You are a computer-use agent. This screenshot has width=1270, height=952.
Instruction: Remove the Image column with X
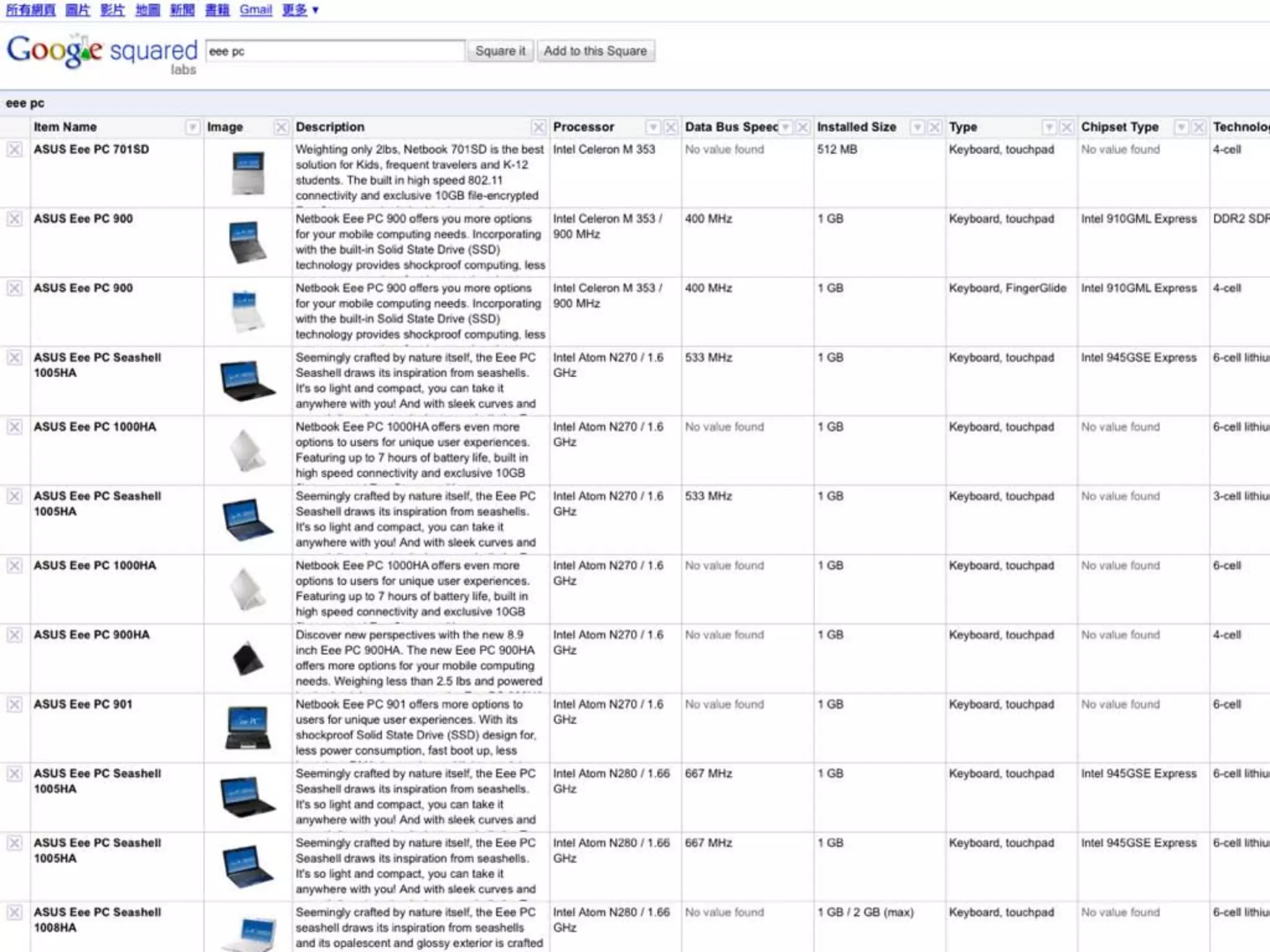[x=281, y=127]
